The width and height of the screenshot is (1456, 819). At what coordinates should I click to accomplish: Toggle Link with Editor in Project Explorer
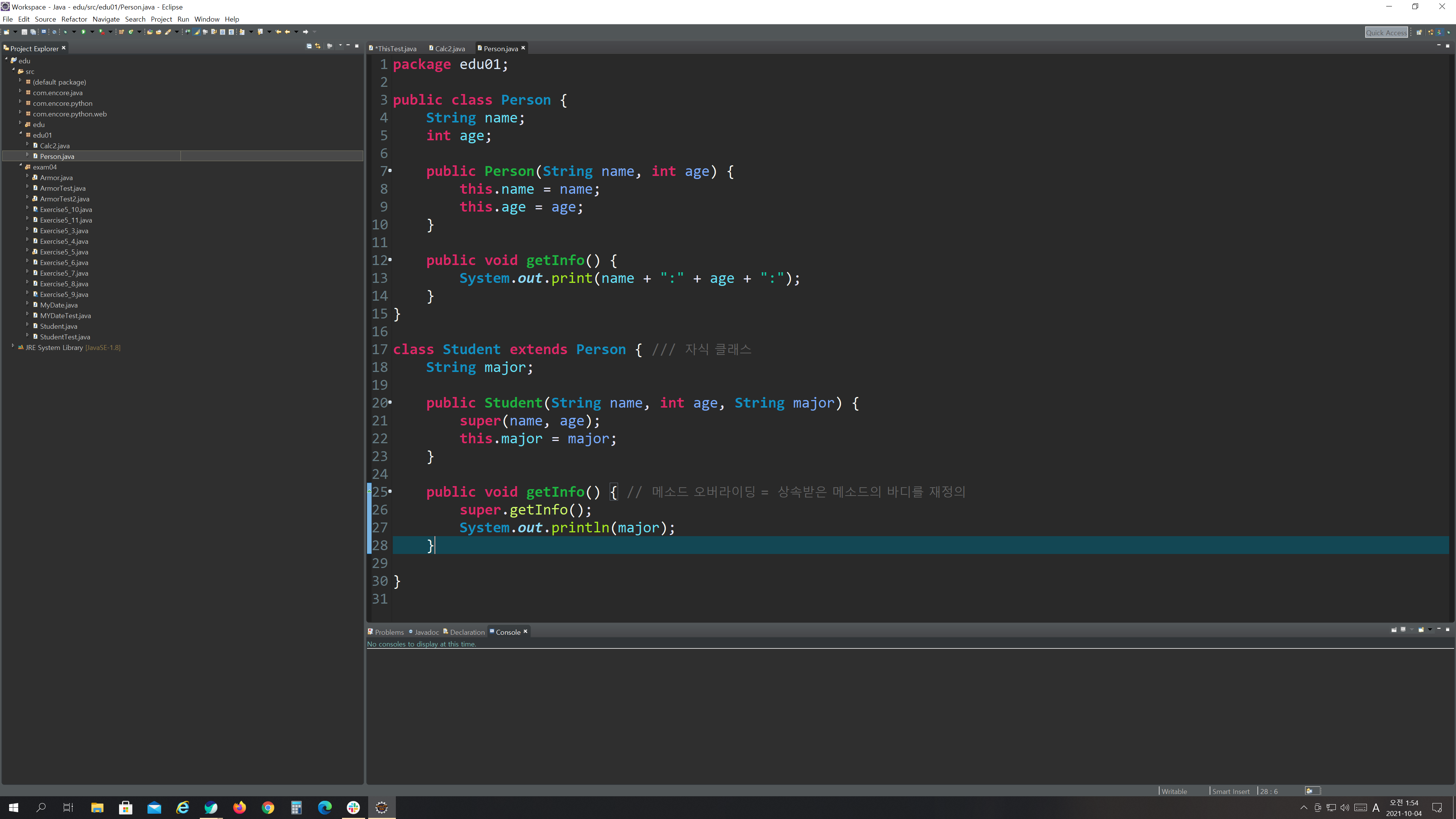tap(318, 46)
